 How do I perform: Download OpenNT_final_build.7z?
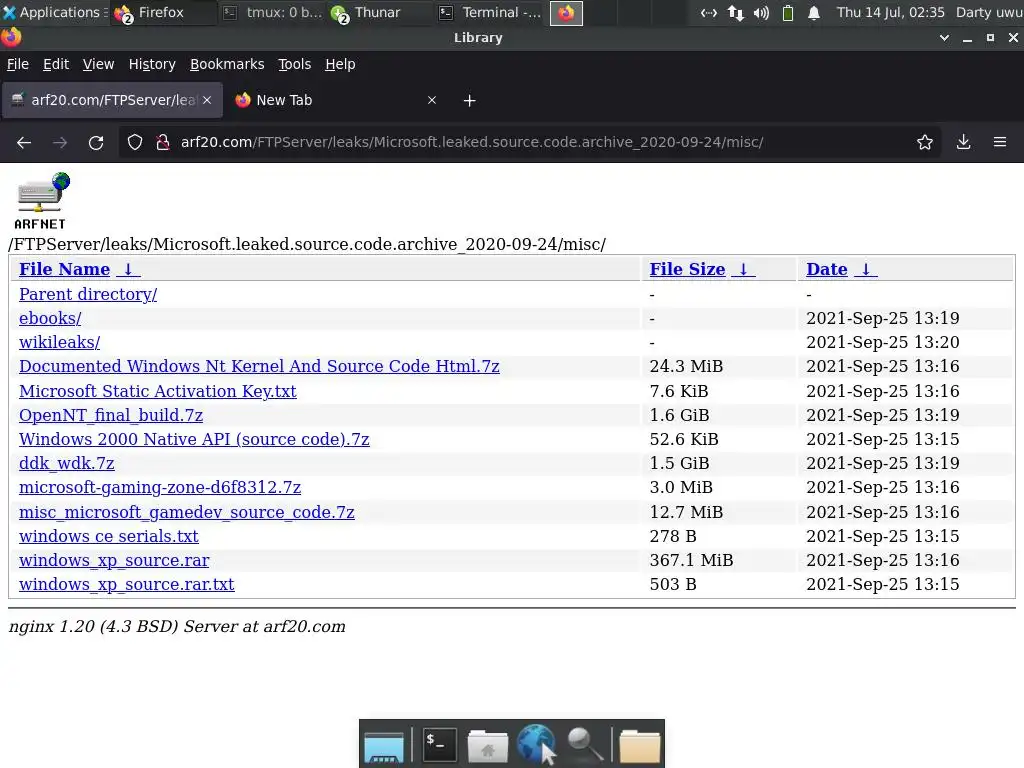click(111, 415)
